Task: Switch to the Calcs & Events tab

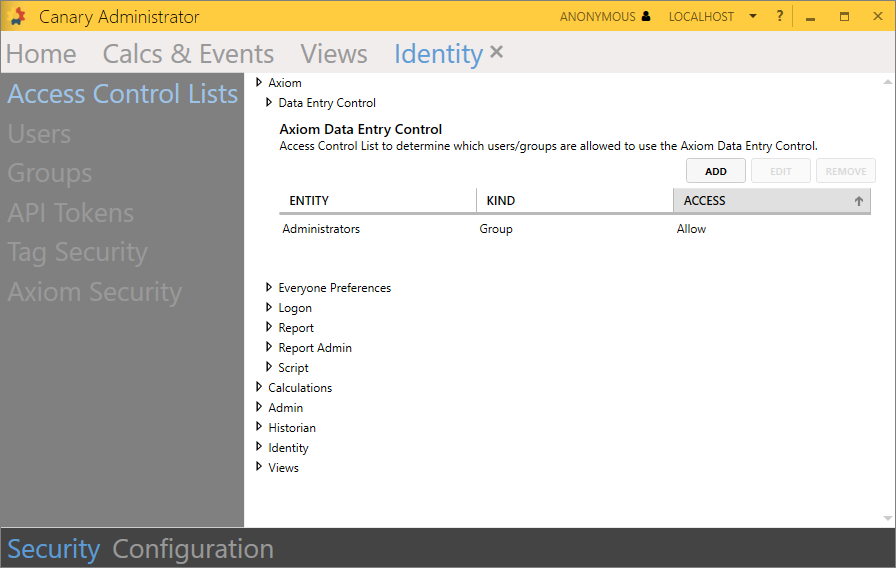Action: coord(188,54)
